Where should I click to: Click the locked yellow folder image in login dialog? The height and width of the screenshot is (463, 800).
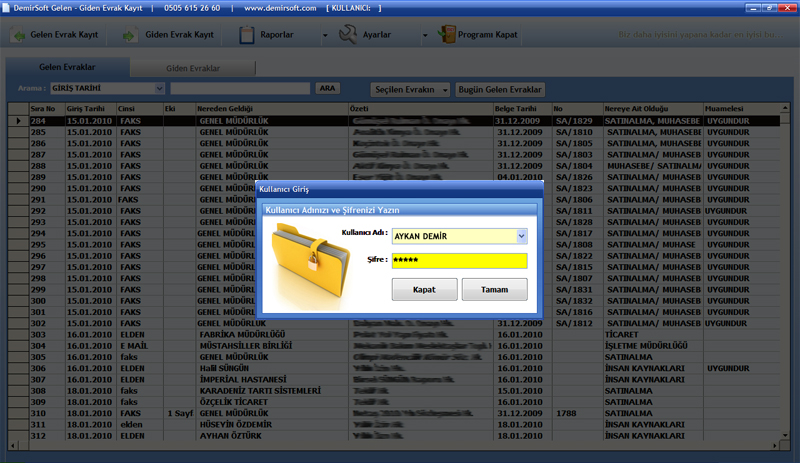point(310,265)
